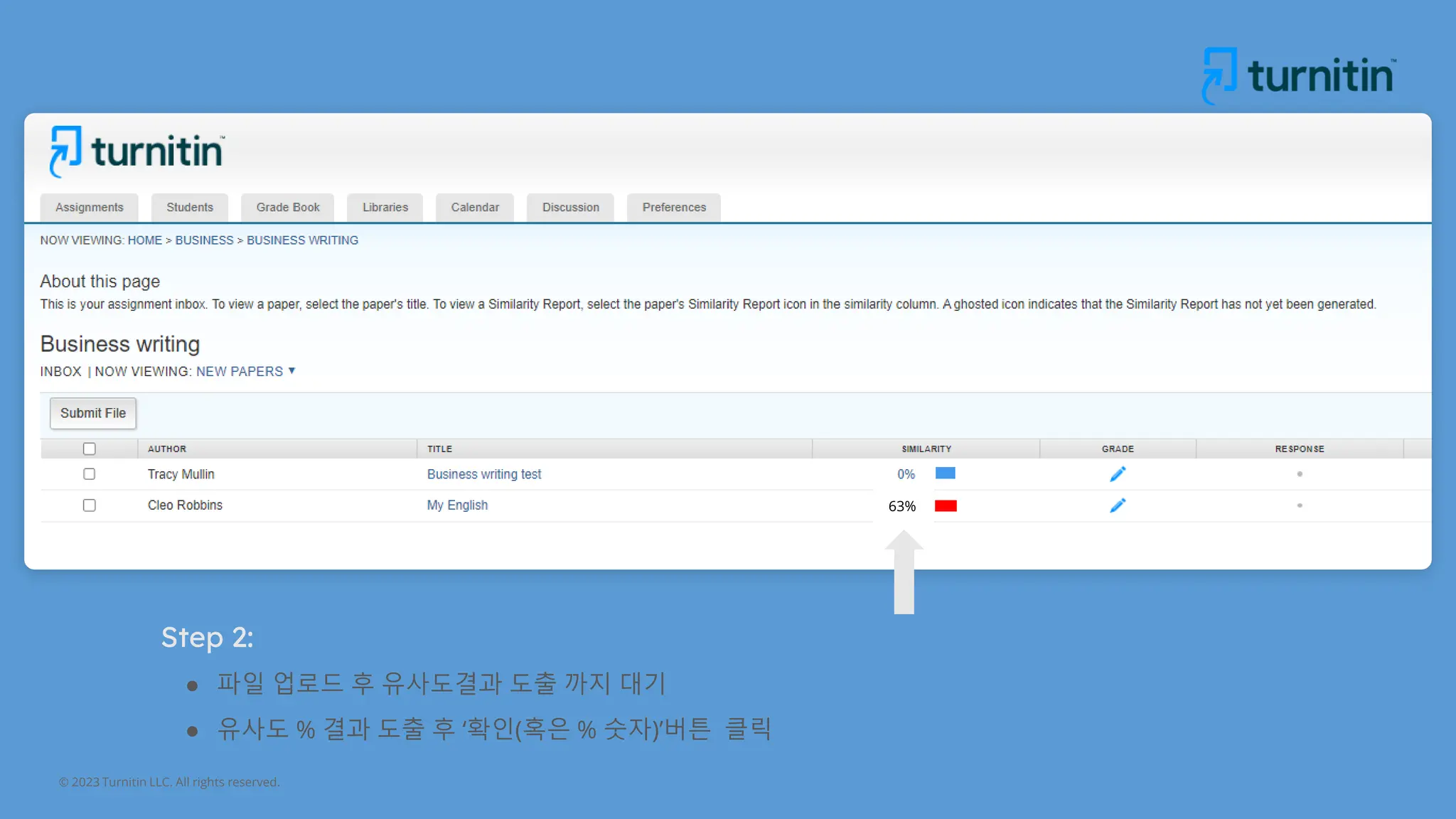Open grade pencil icon for Cleo Robbins
1456x819 pixels.
pyautogui.click(x=1118, y=505)
